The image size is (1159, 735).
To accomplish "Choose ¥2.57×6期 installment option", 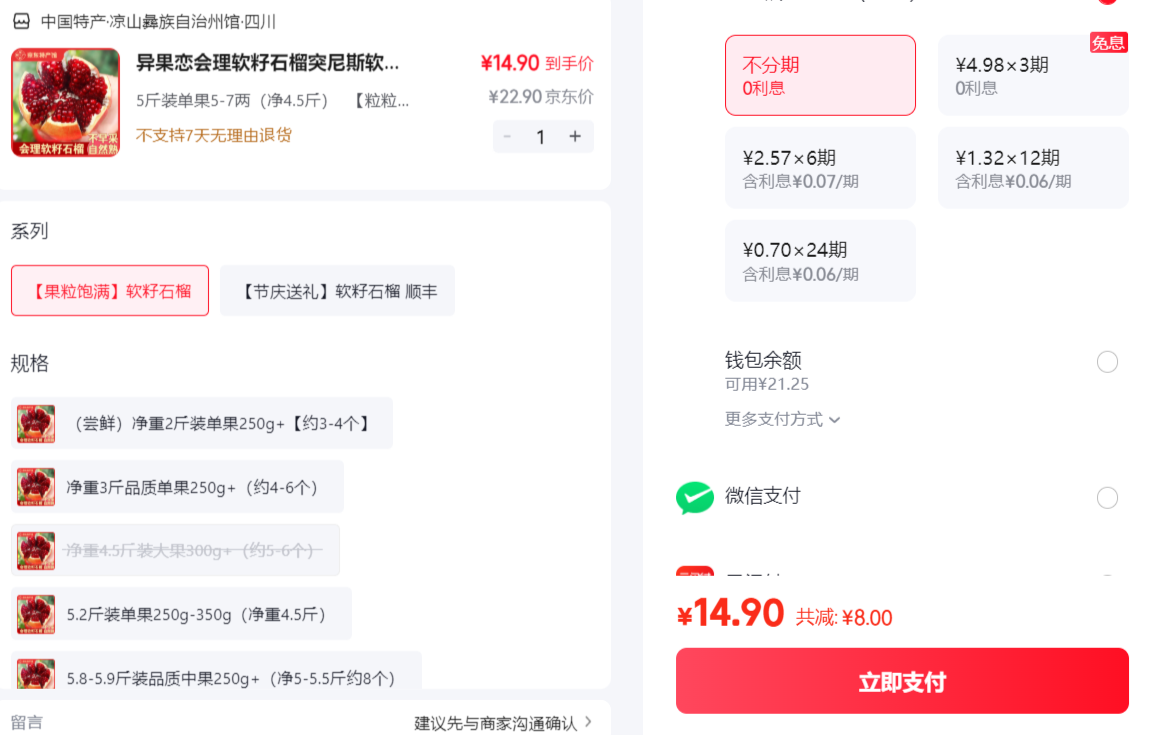I will tap(820, 168).
